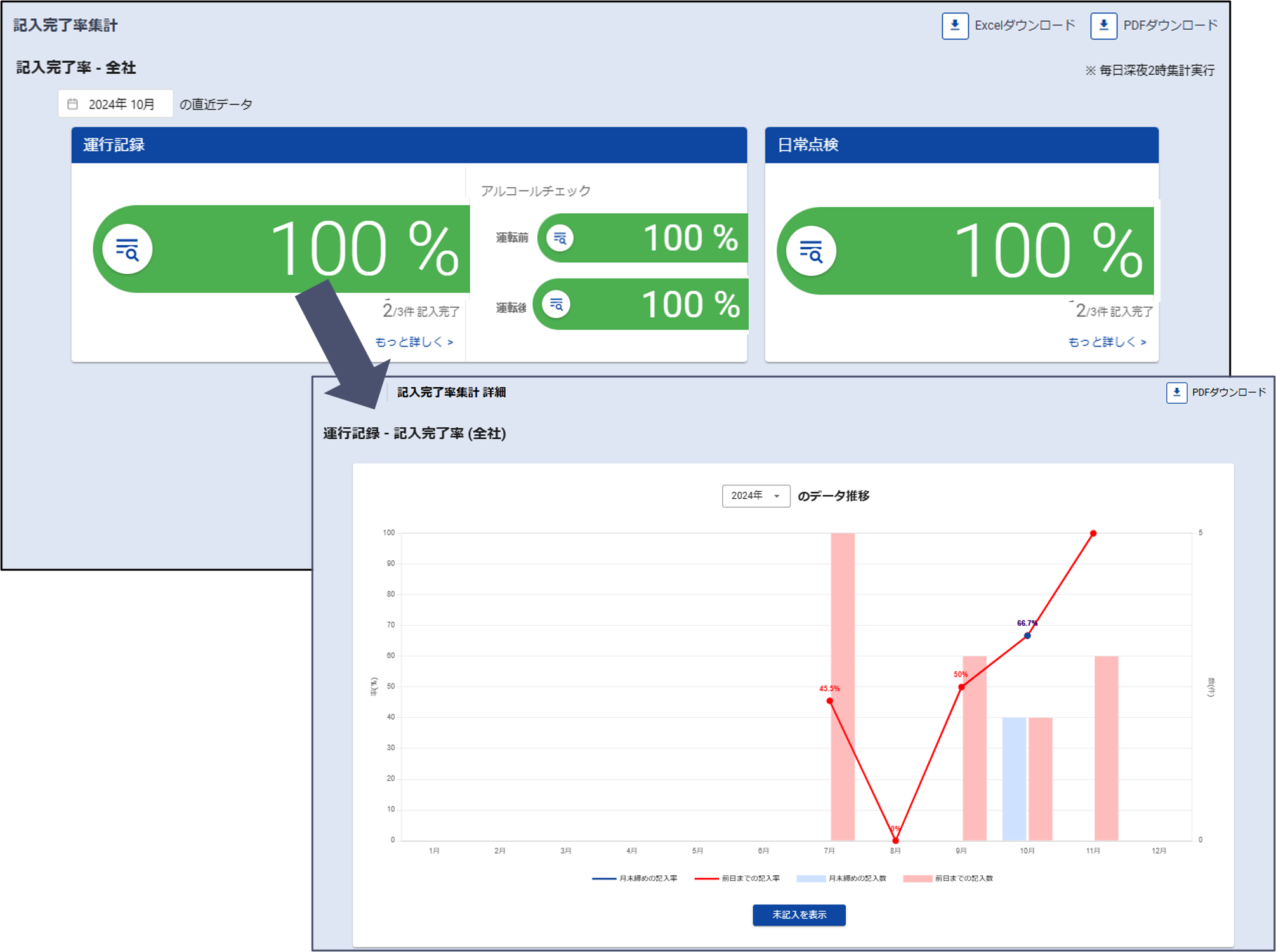1276x952 pixels.
Task: Toggle 月末締めの記入率 legend entry
Action: click(x=635, y=878)
